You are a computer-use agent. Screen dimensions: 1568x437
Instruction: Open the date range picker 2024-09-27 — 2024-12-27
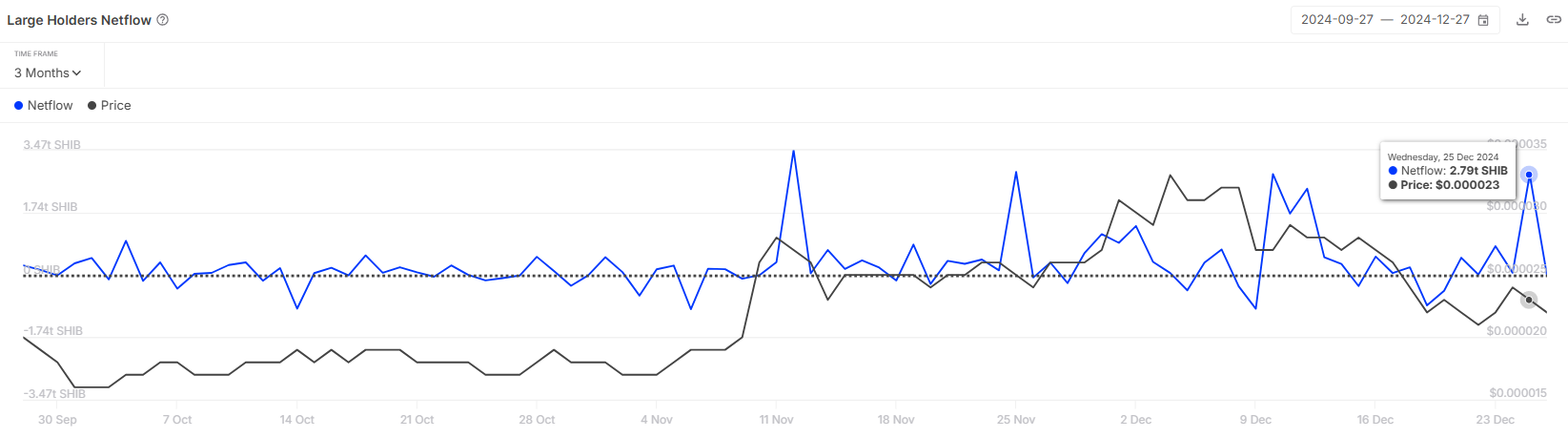(1395, 20)
